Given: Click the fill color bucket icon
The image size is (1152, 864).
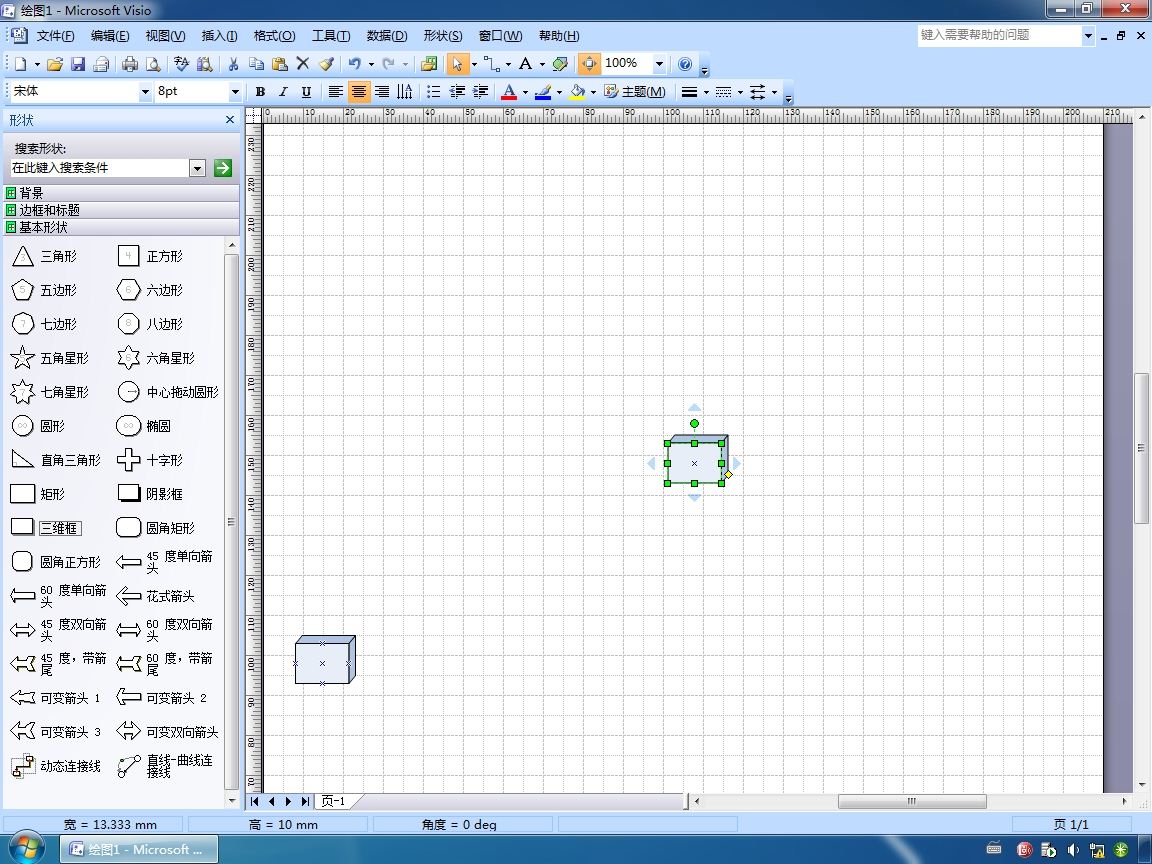Looking at the screenshot, I should [x=577, y=92].
